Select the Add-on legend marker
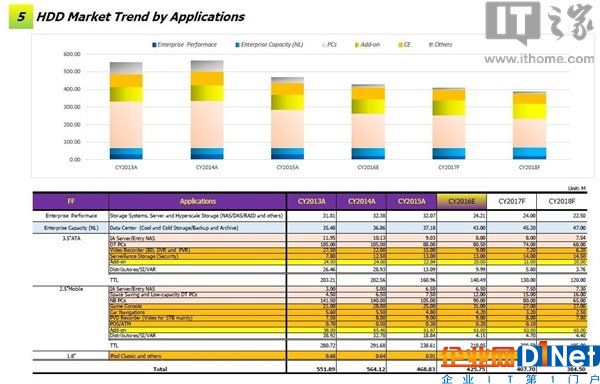600x384 pixels. point(357,45)
